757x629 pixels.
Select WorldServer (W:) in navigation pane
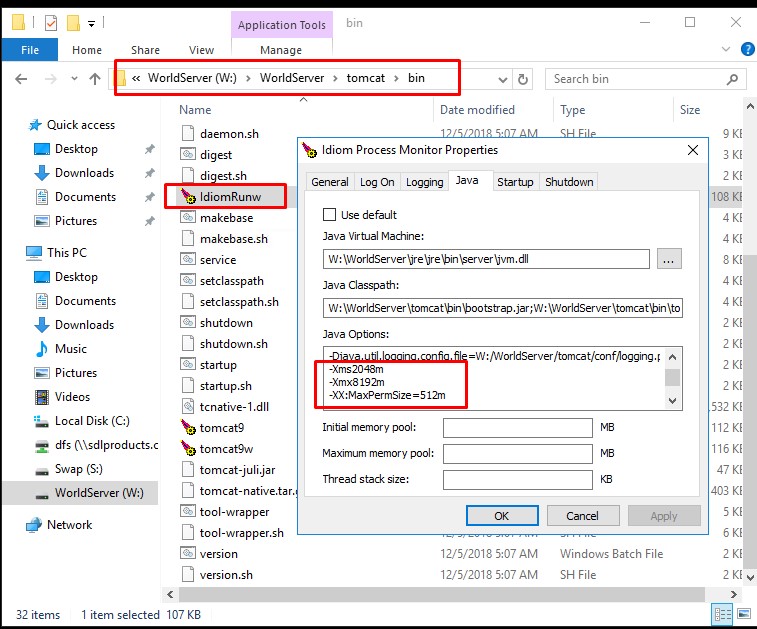80,493
